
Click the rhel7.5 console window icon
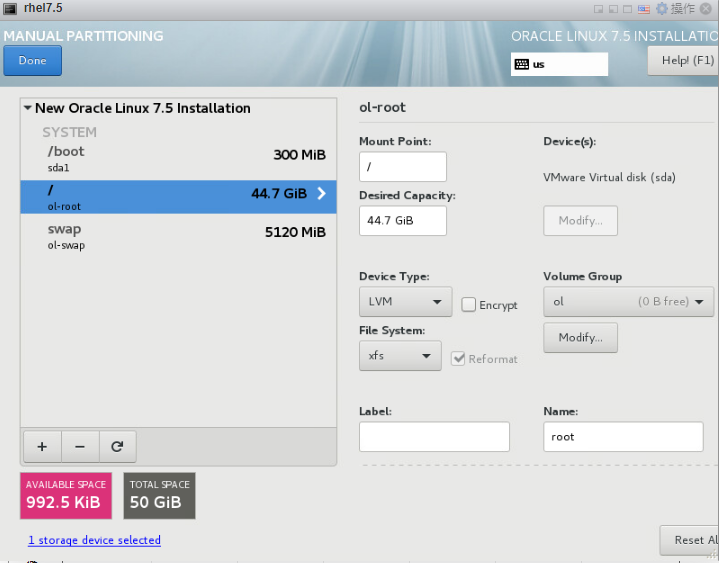pos(10,9)
